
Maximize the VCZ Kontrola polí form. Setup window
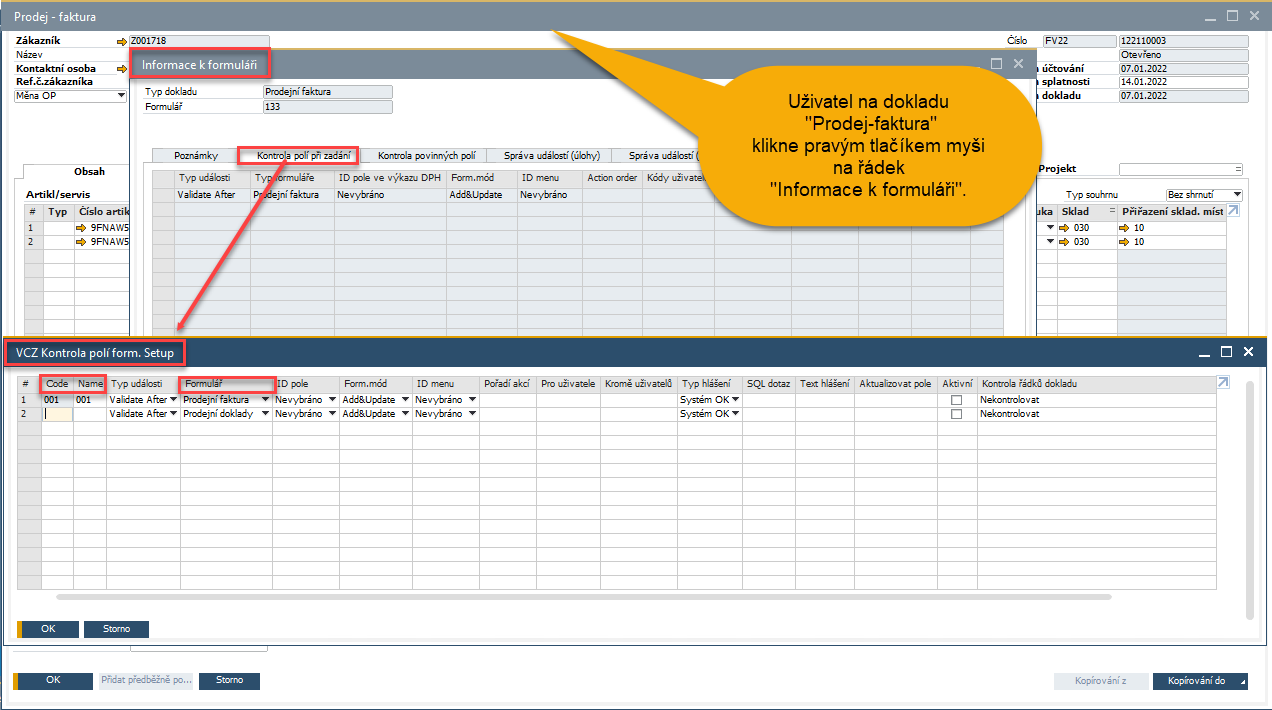pos(1227,352)
